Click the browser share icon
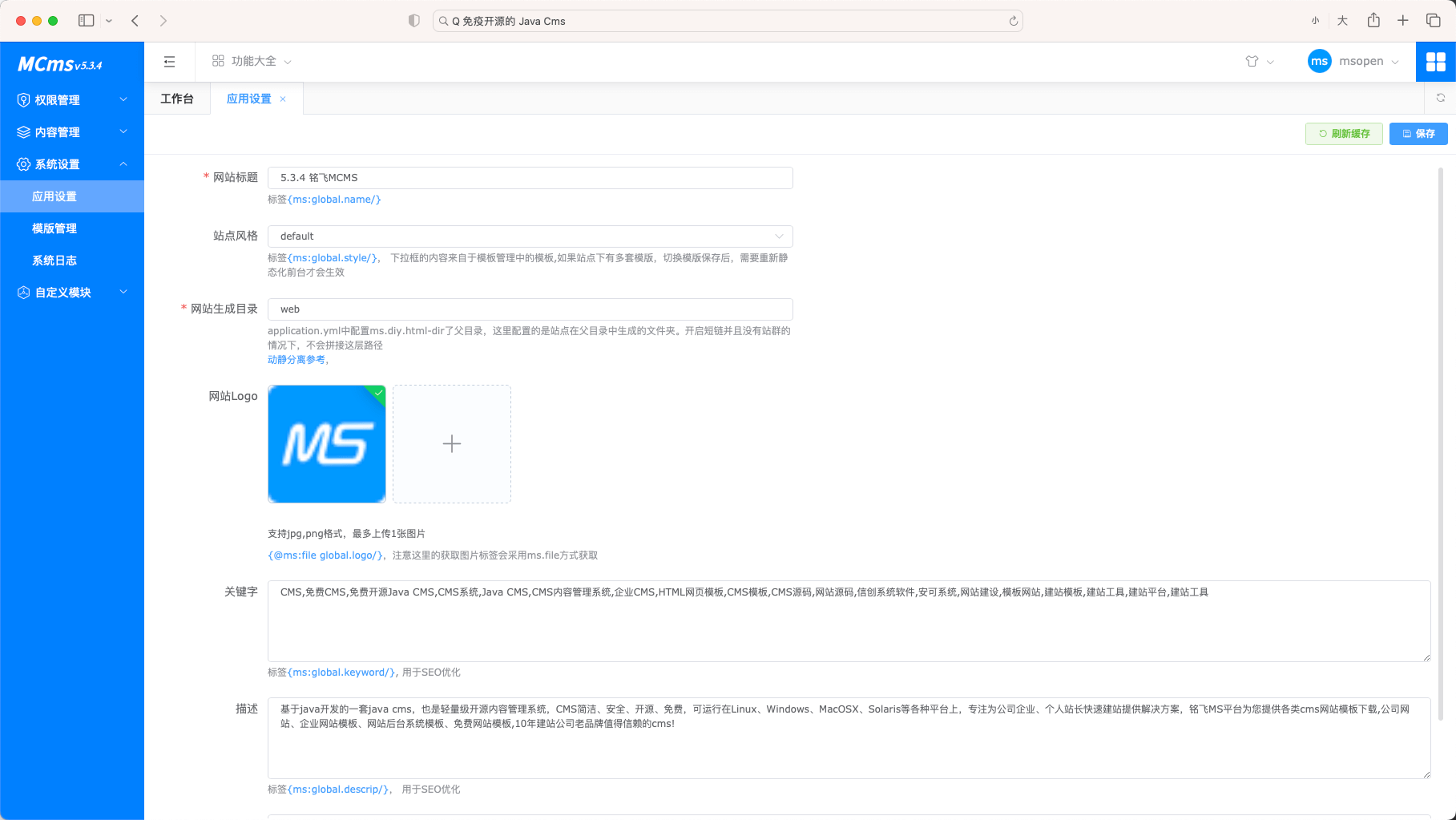1456x820 pixels. 1373,21
